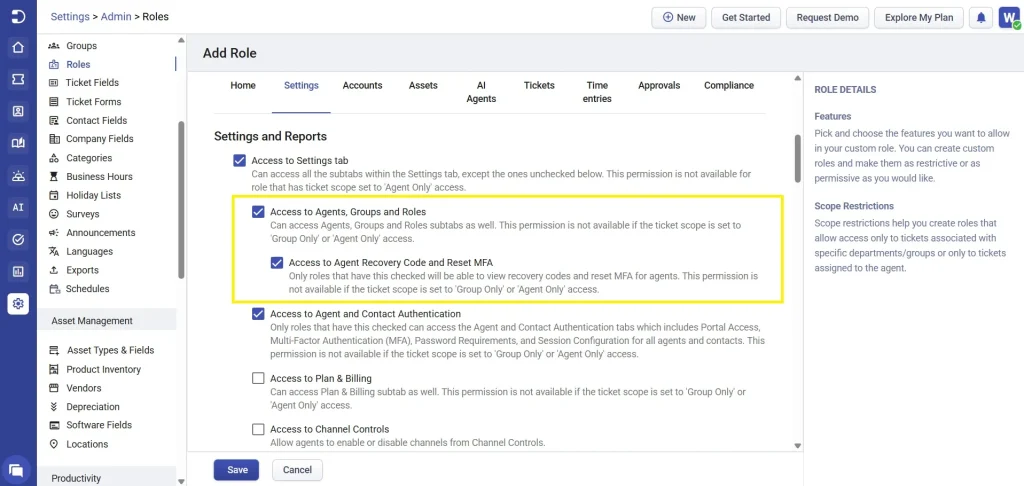Open Ticket Forms in sidebar
Image resolution: width=1024 pixels, height=486 pixels.
coord(93,101)
